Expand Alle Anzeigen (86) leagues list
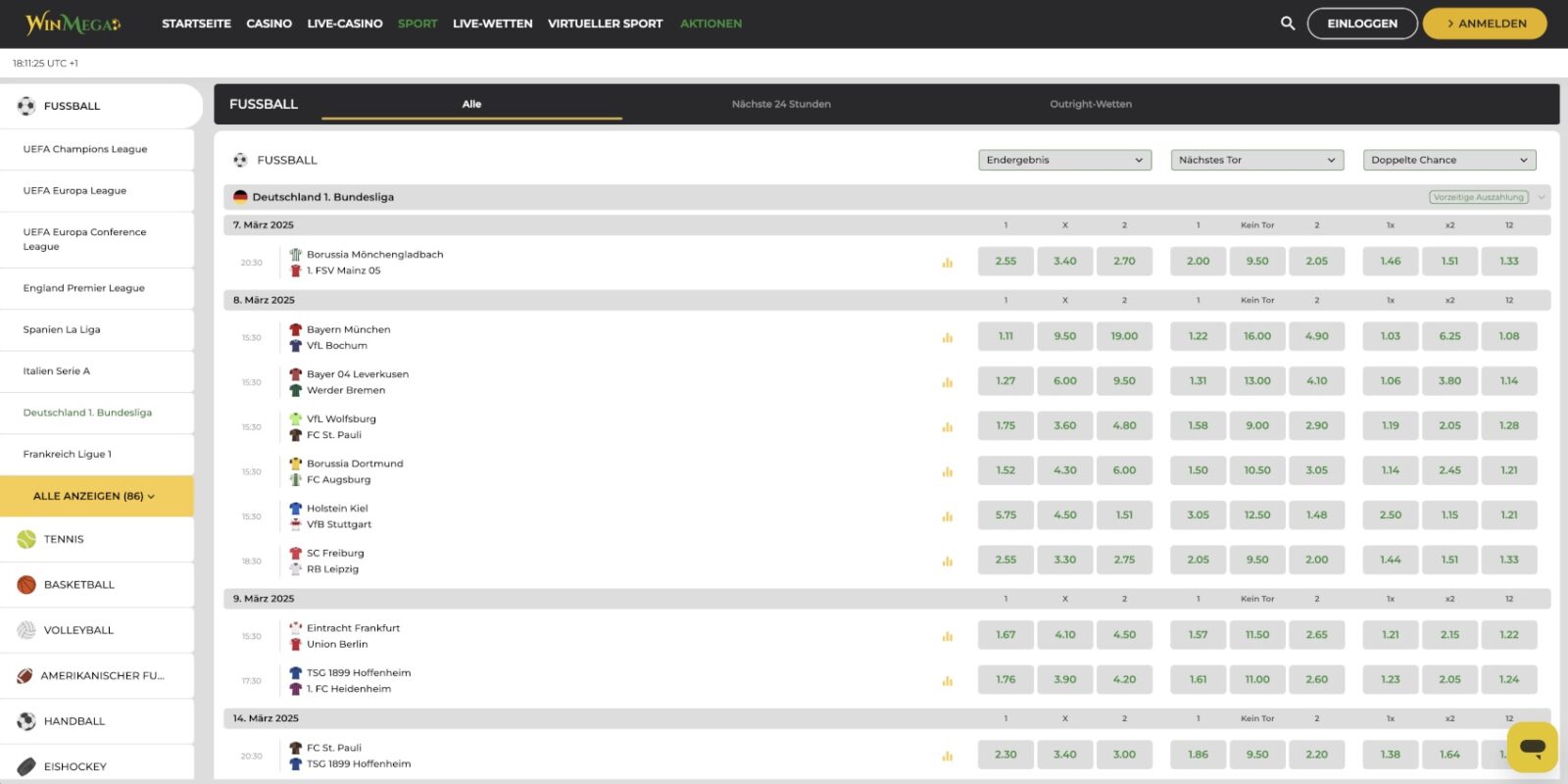The width and height of the screenshot is (1568, 784). (x=96, y=496)
